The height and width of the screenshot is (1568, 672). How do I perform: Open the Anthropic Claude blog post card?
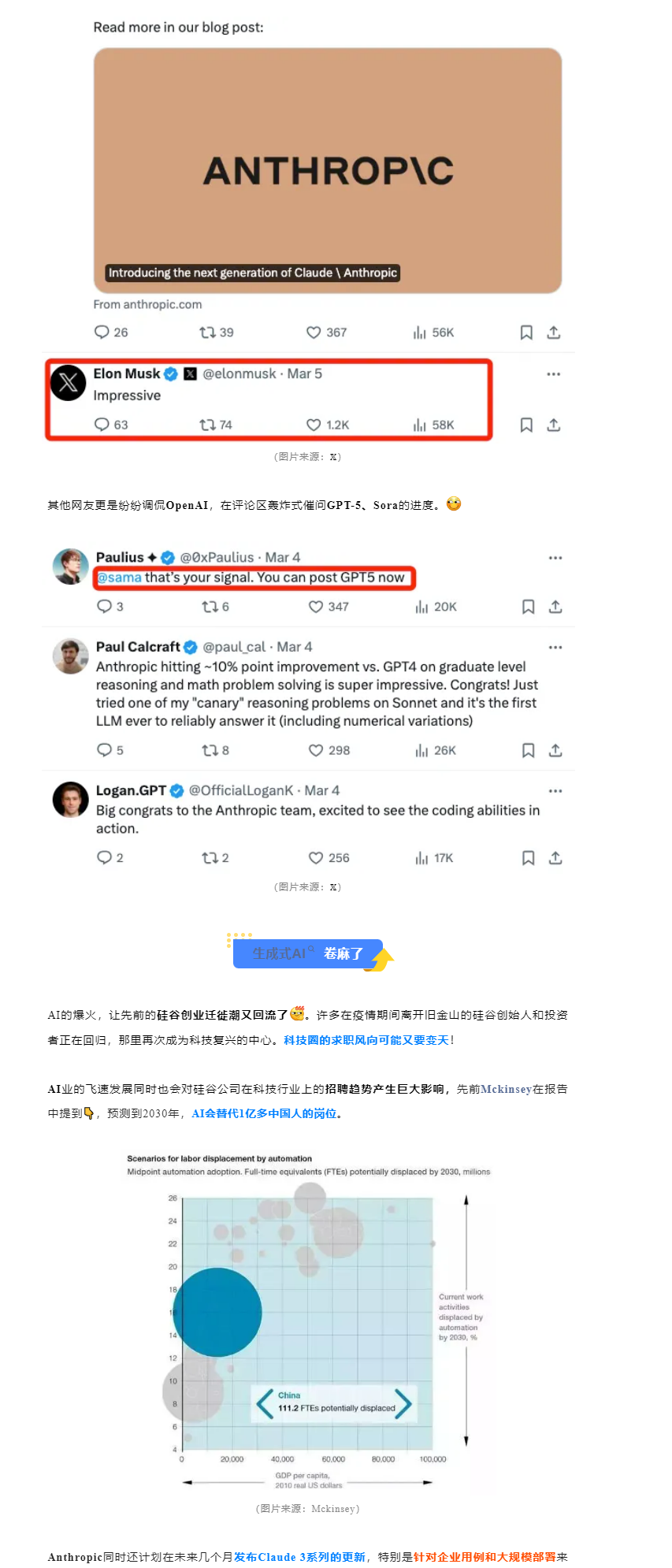tap(328, 171)
